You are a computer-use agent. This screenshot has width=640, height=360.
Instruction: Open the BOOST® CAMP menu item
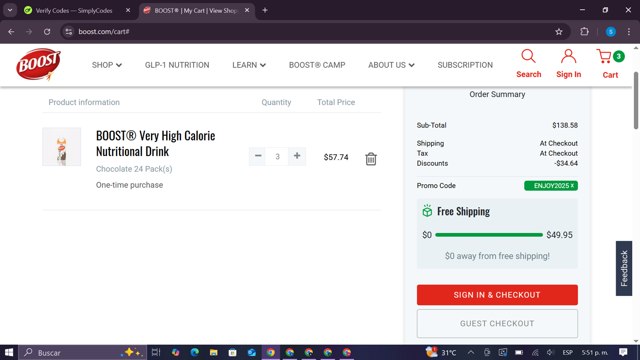tap(317, 65)
